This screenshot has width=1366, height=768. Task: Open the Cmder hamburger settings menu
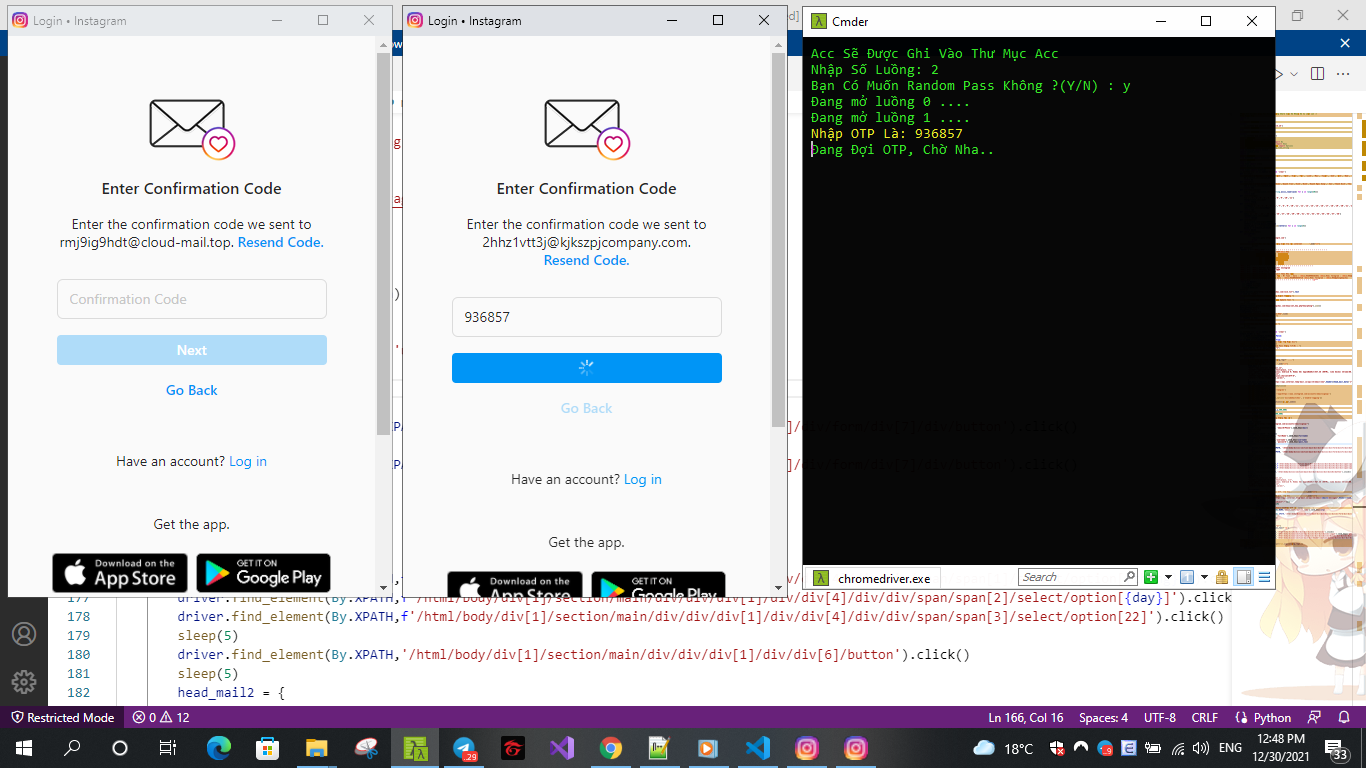pos(1264,577)
